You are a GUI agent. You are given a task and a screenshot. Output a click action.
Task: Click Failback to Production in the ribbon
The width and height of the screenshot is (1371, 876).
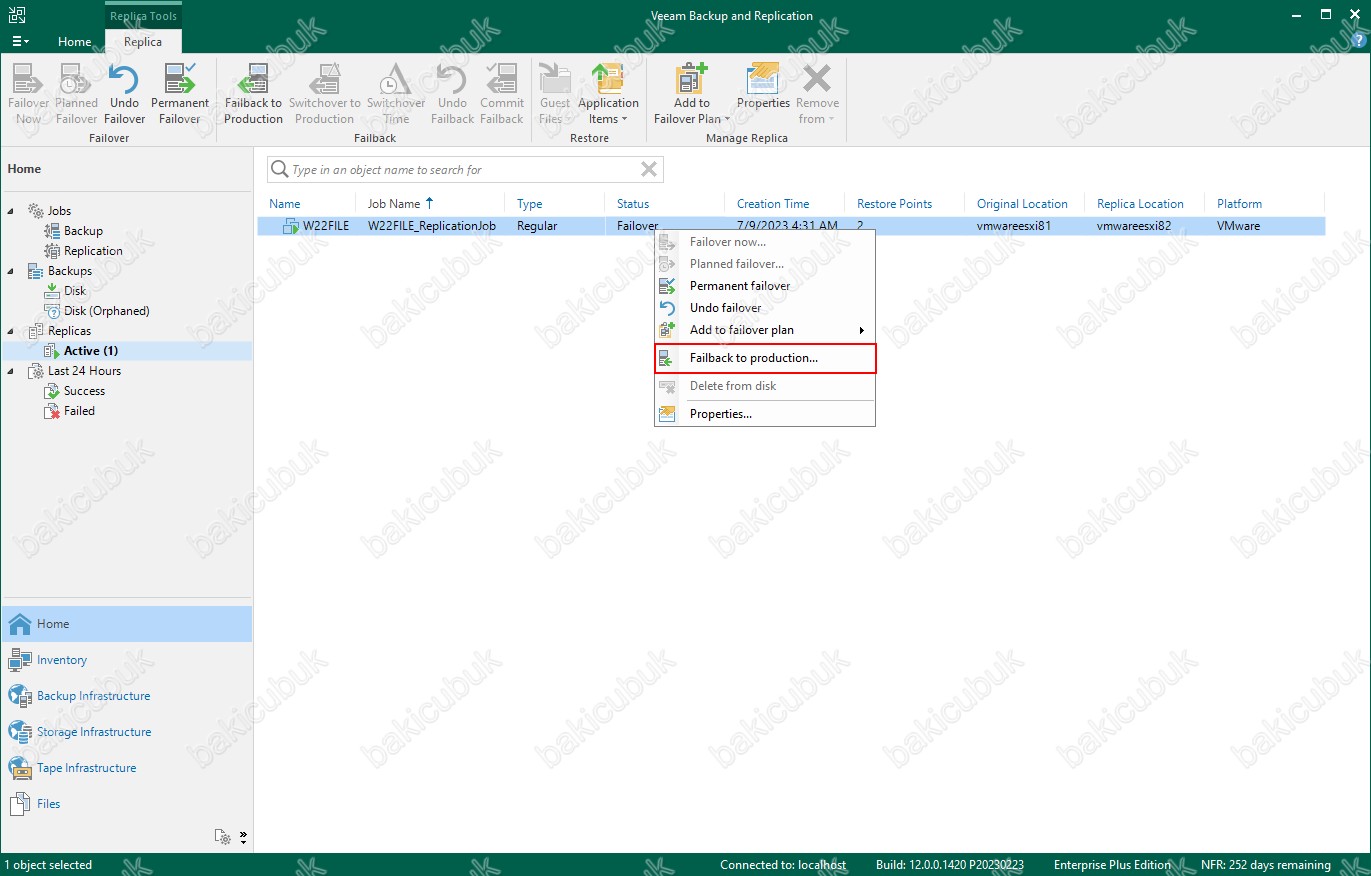(x=253, y=94)
